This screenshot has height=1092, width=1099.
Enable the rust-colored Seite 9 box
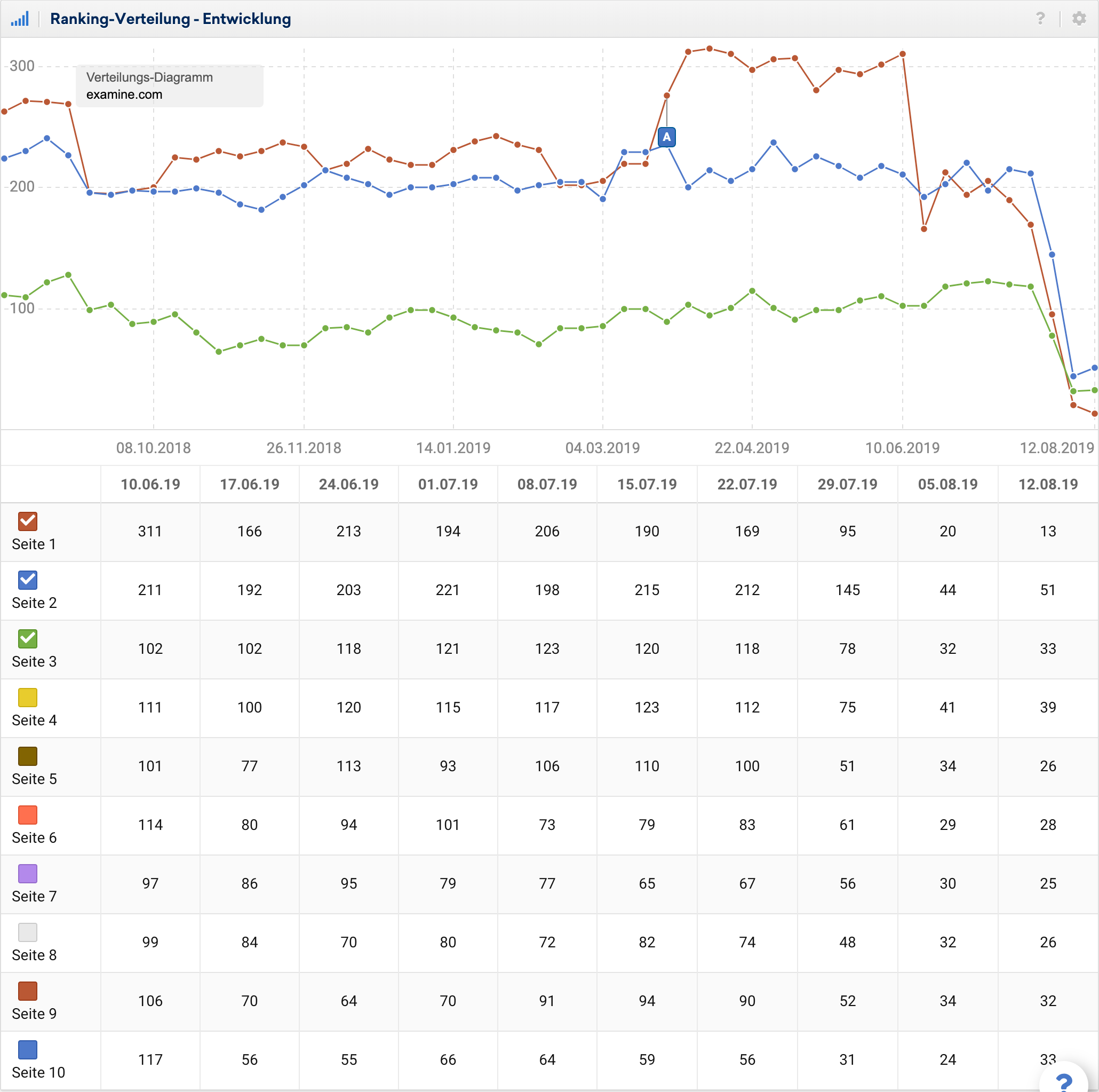(x=27, y=991)
